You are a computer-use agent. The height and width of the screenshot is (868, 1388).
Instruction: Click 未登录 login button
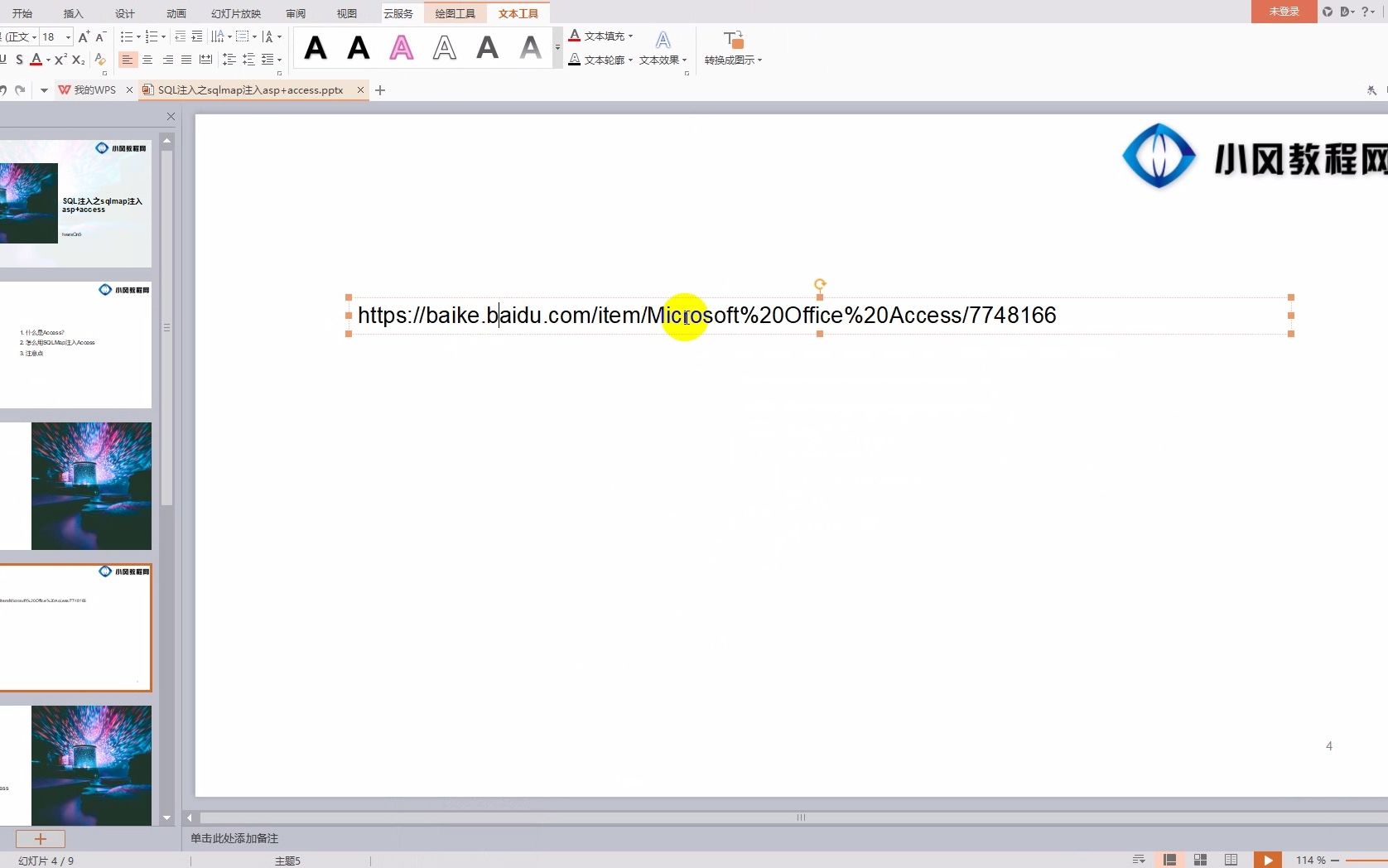(x=1284, y=12)
